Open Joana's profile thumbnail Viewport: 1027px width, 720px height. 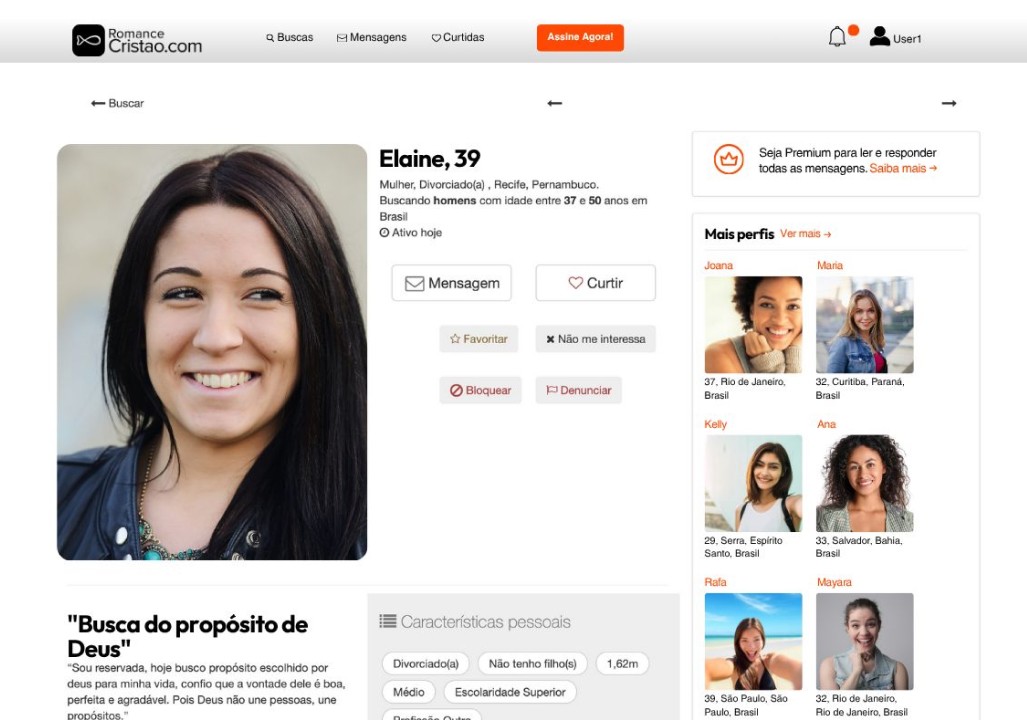753,325
